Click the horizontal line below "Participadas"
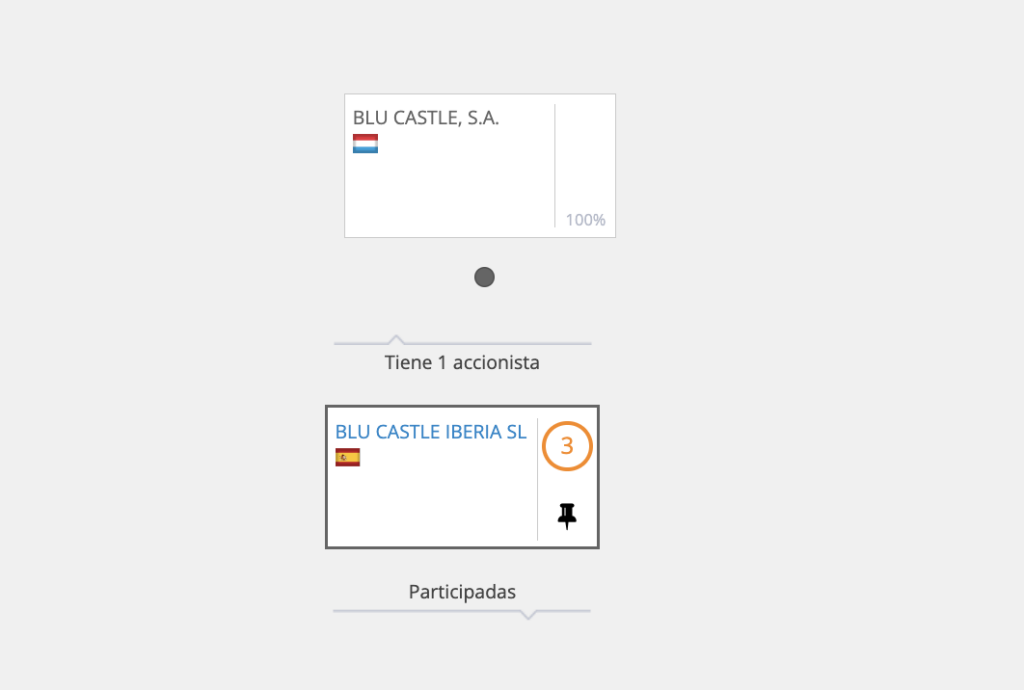The width and height of the screenshot is (1024, 690). coord(430,610)
